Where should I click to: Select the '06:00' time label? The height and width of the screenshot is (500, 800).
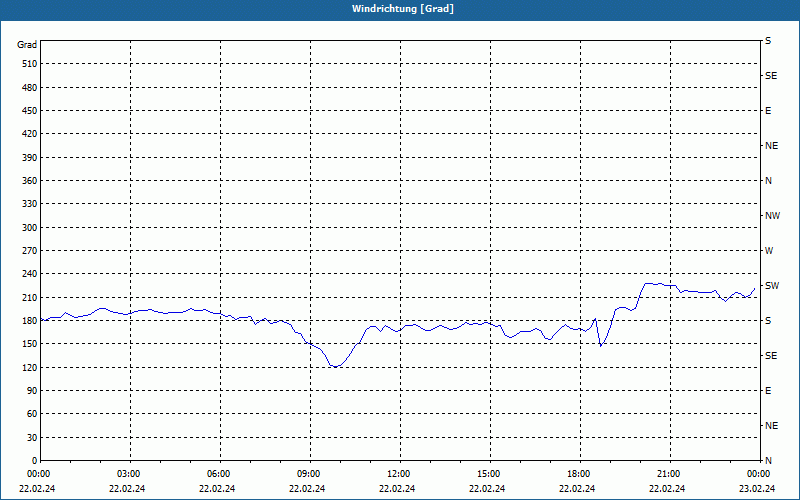(x=220, y=474)
